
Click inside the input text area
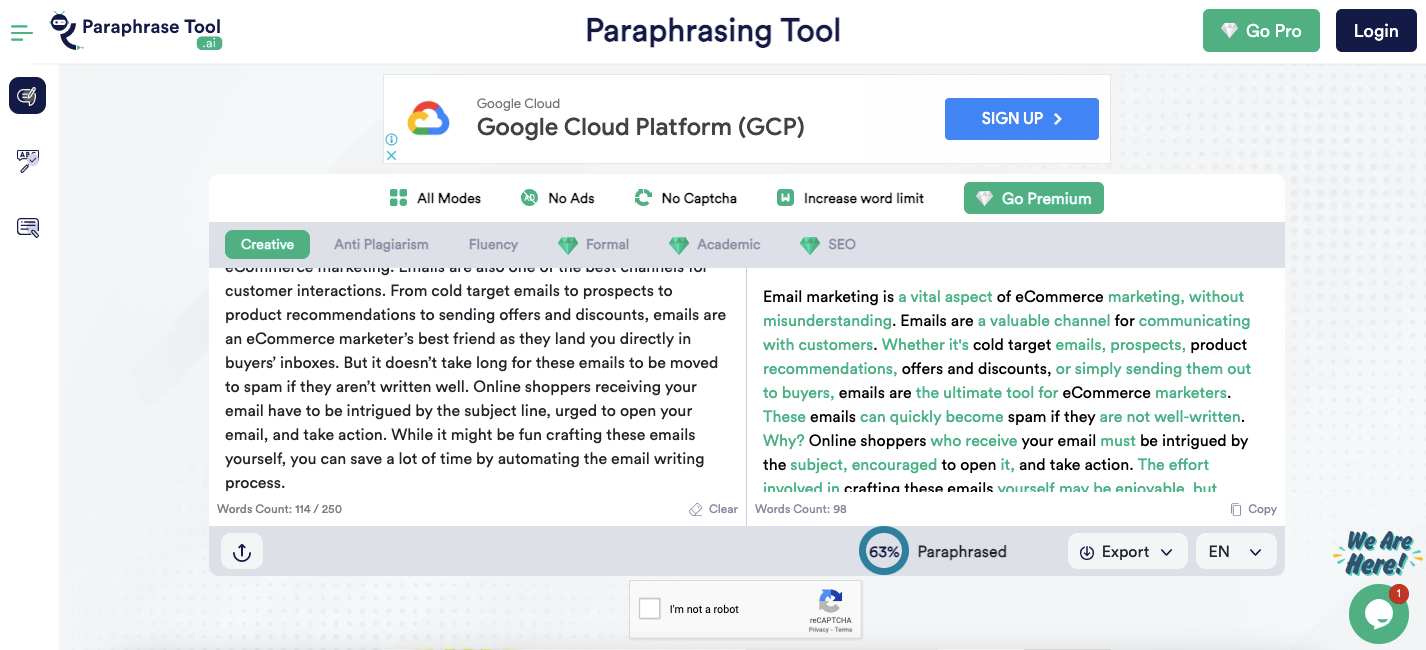tap(478, 380)
